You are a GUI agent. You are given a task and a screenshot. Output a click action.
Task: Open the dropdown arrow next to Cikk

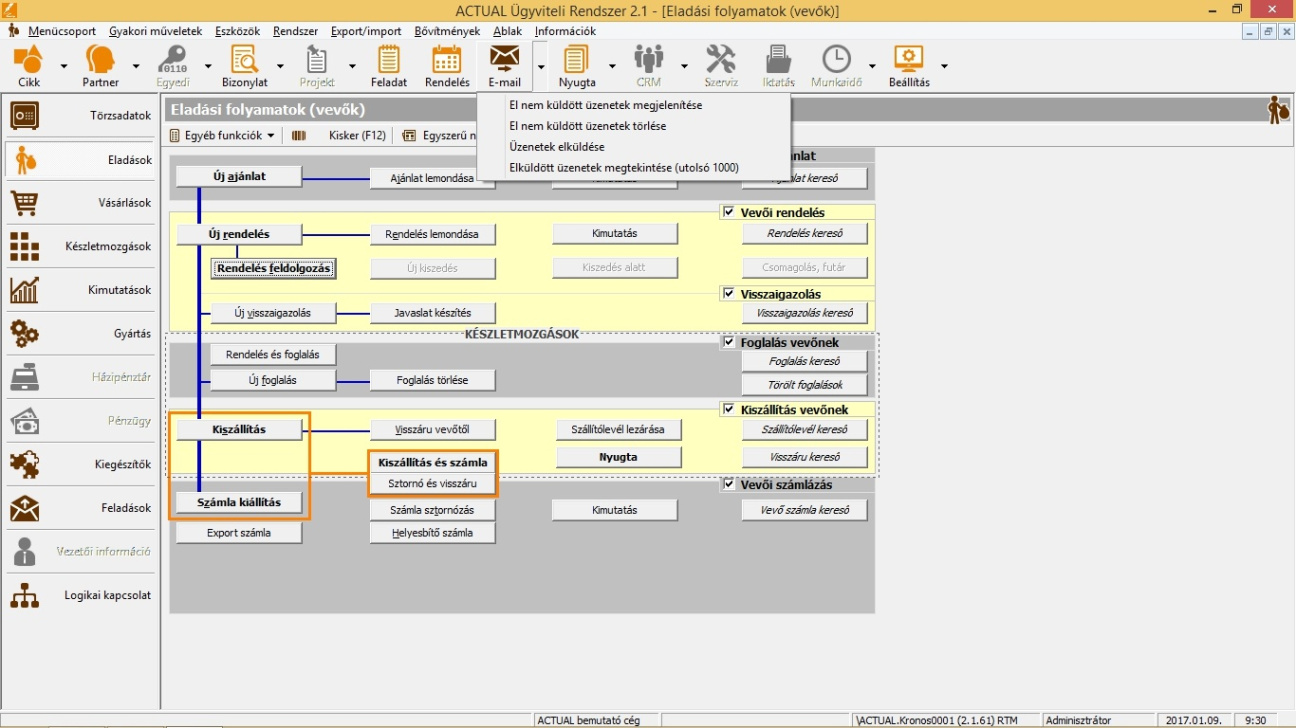[64, 67]
